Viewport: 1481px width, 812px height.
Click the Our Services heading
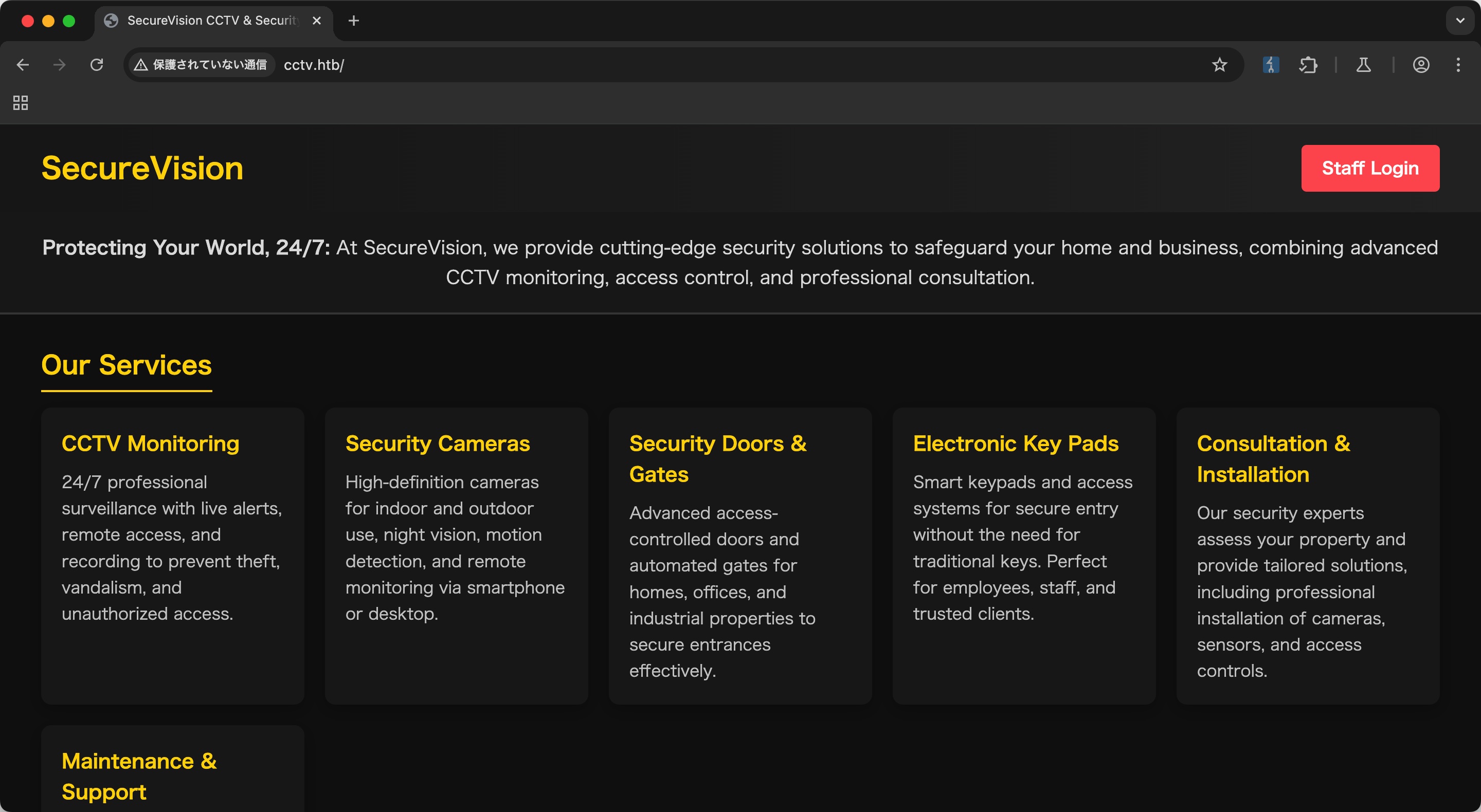127,365
